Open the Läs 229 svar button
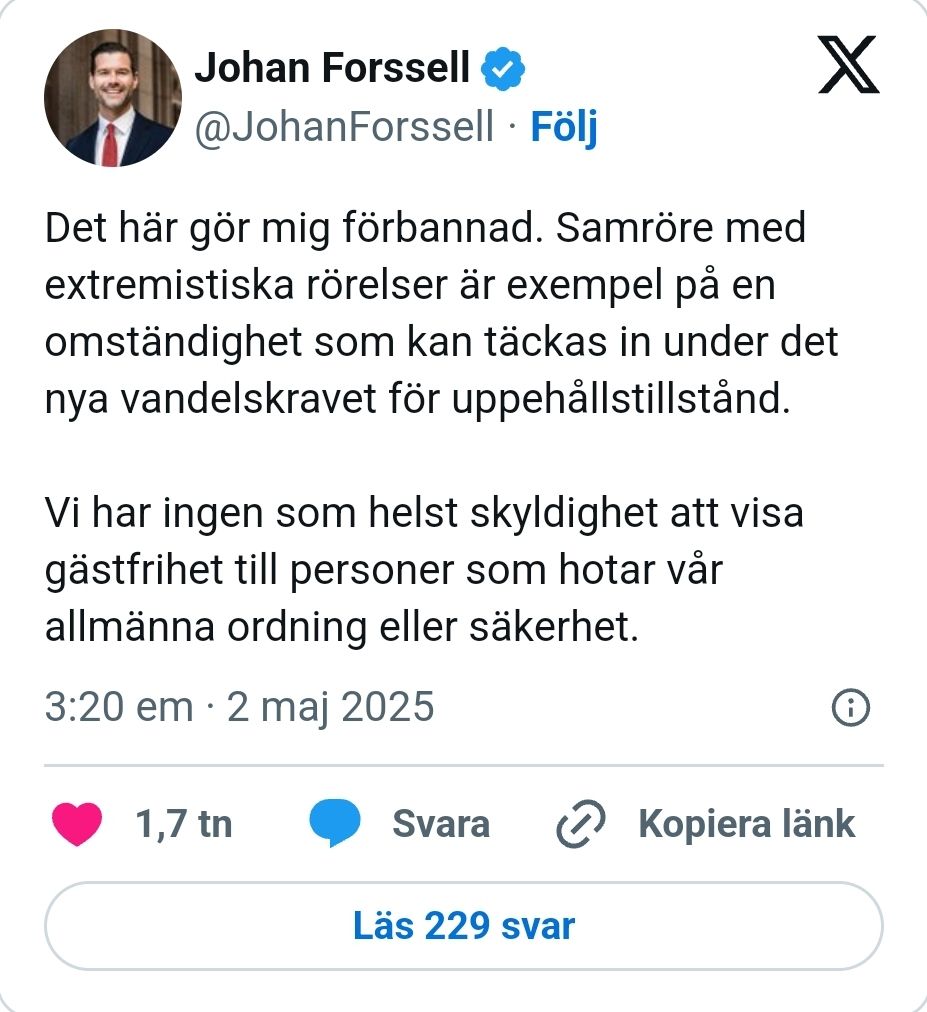 pyautogui.click(x=464, y=926)
